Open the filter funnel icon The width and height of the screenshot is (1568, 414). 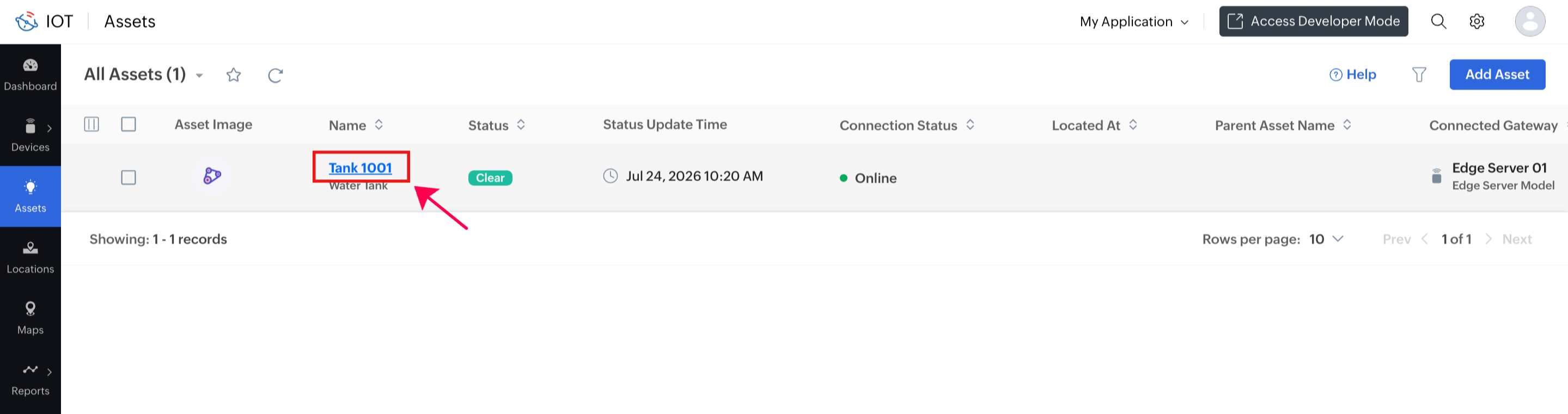(x=1419, y=74)
